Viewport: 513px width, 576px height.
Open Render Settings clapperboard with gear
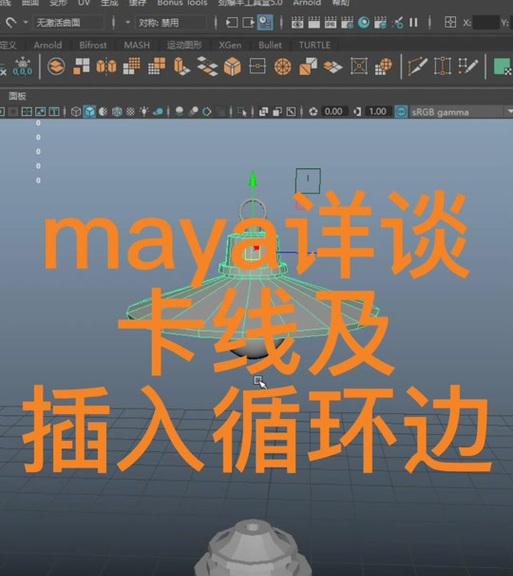coord(347,23)
